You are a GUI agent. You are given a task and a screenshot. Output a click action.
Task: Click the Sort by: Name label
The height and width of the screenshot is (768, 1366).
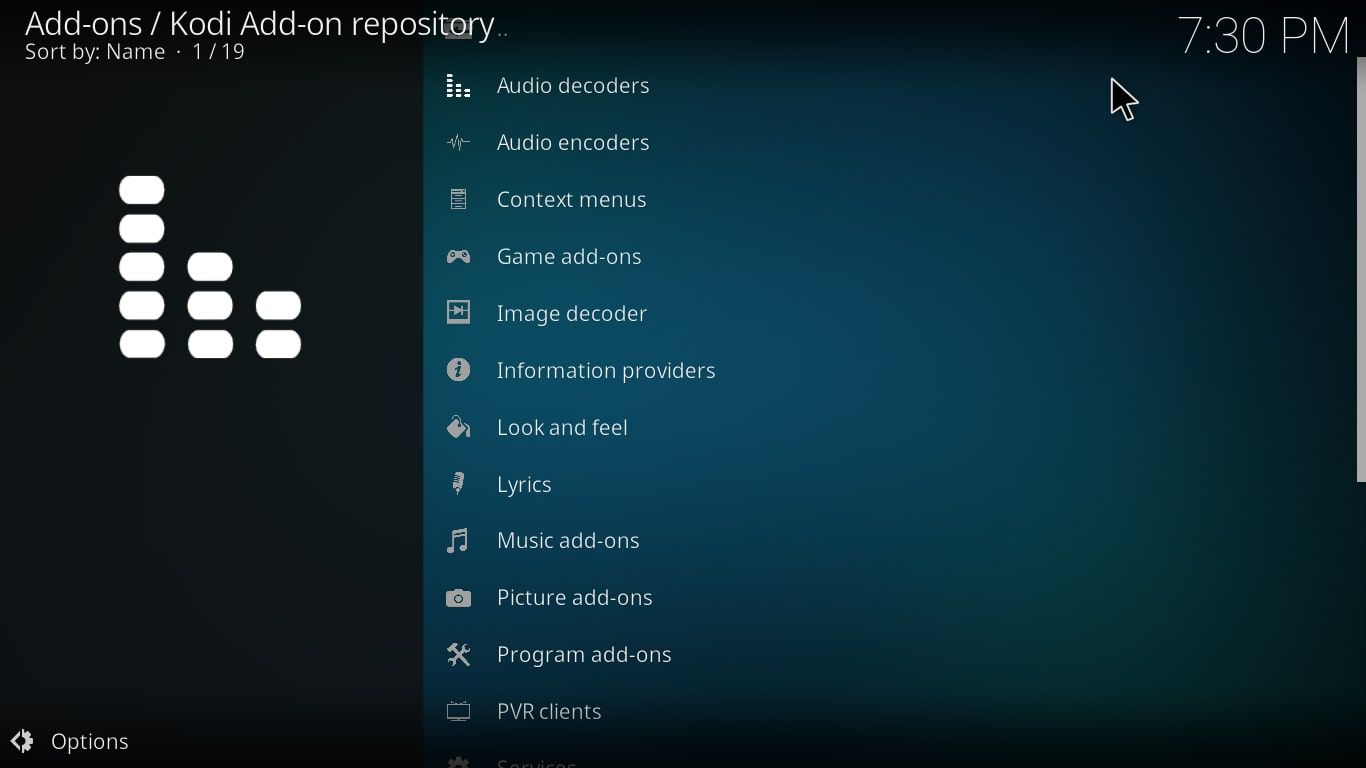tap(95, 52)
